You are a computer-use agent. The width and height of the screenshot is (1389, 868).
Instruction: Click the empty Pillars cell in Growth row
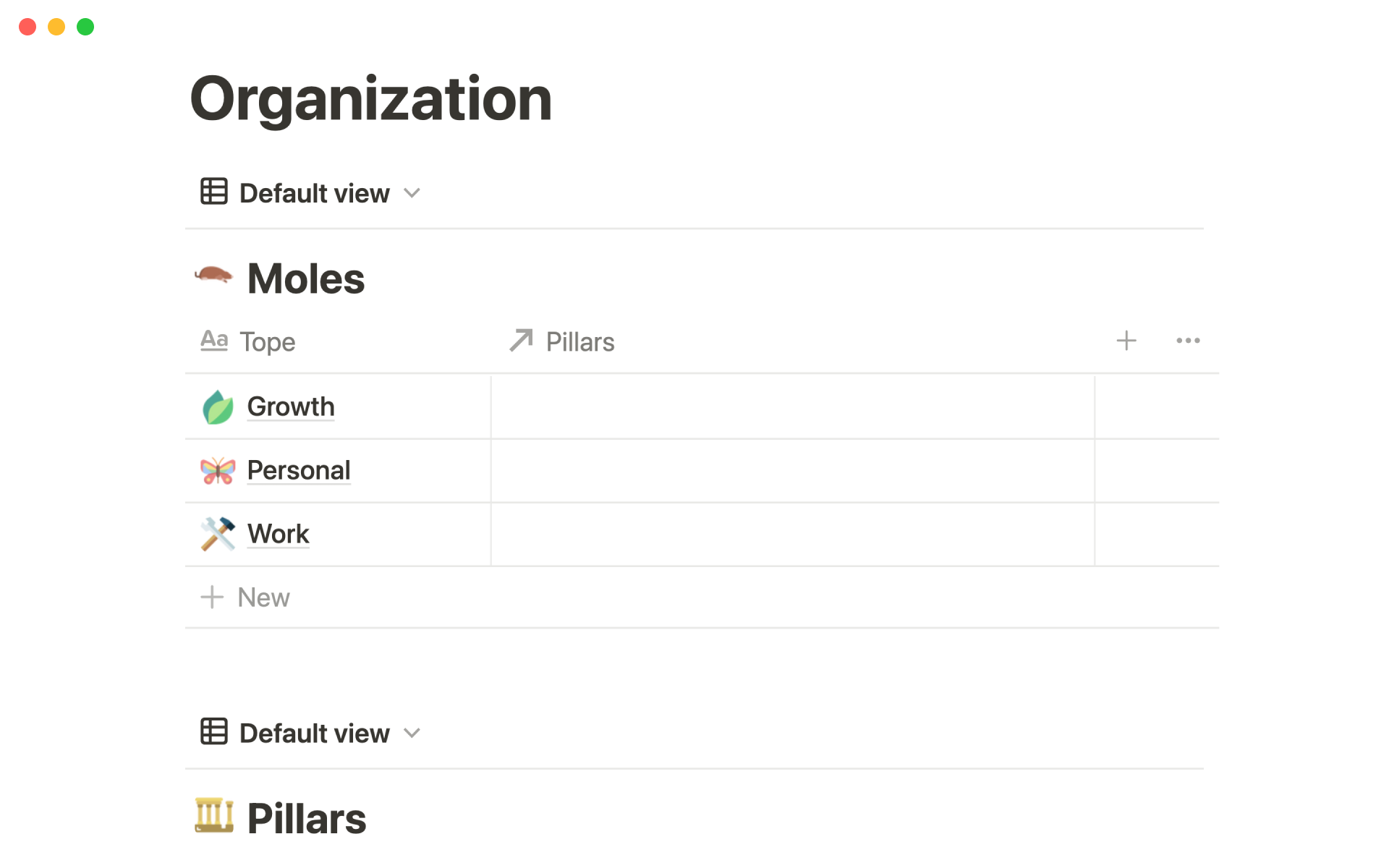[792, 407]
